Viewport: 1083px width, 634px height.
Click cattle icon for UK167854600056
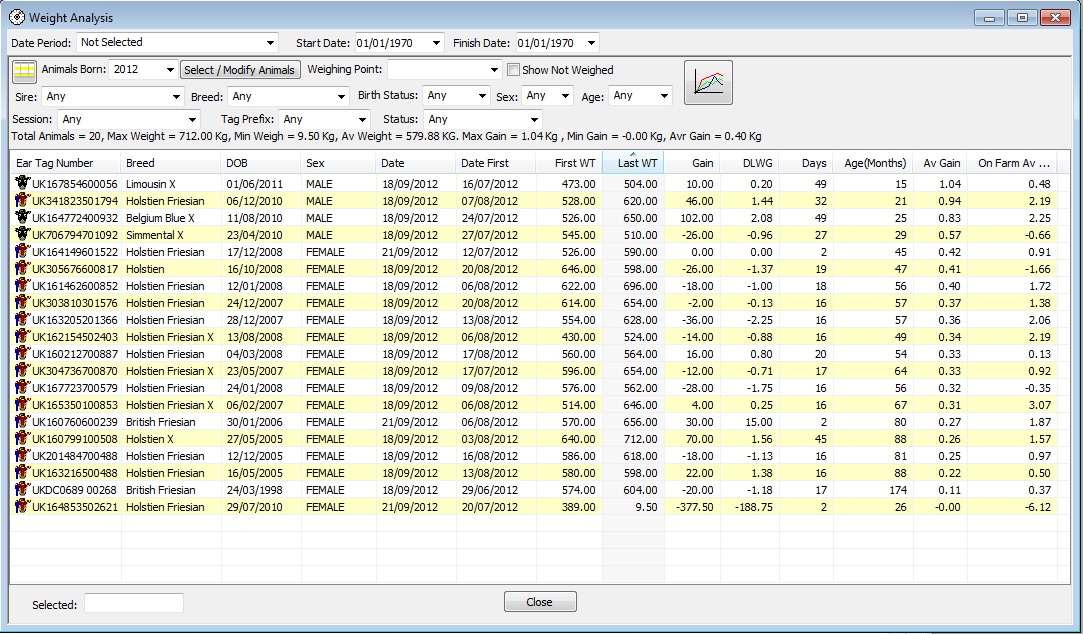point(23,183)
